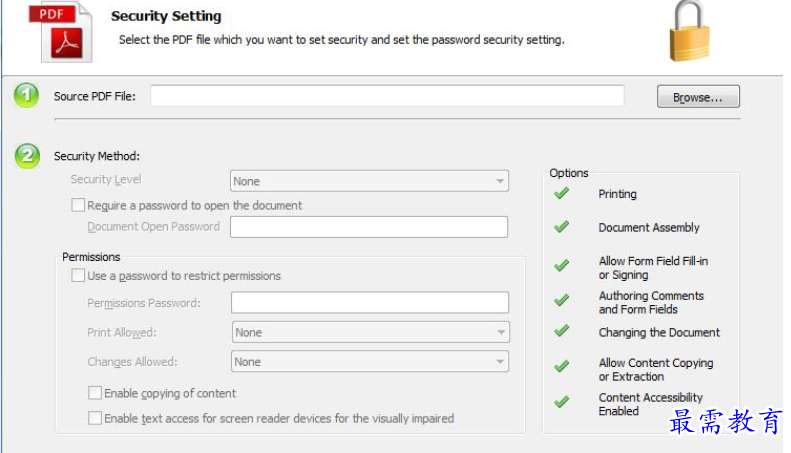Click the Permissions Password text box
Screen dimensions: 791x453
coord(370,302)
